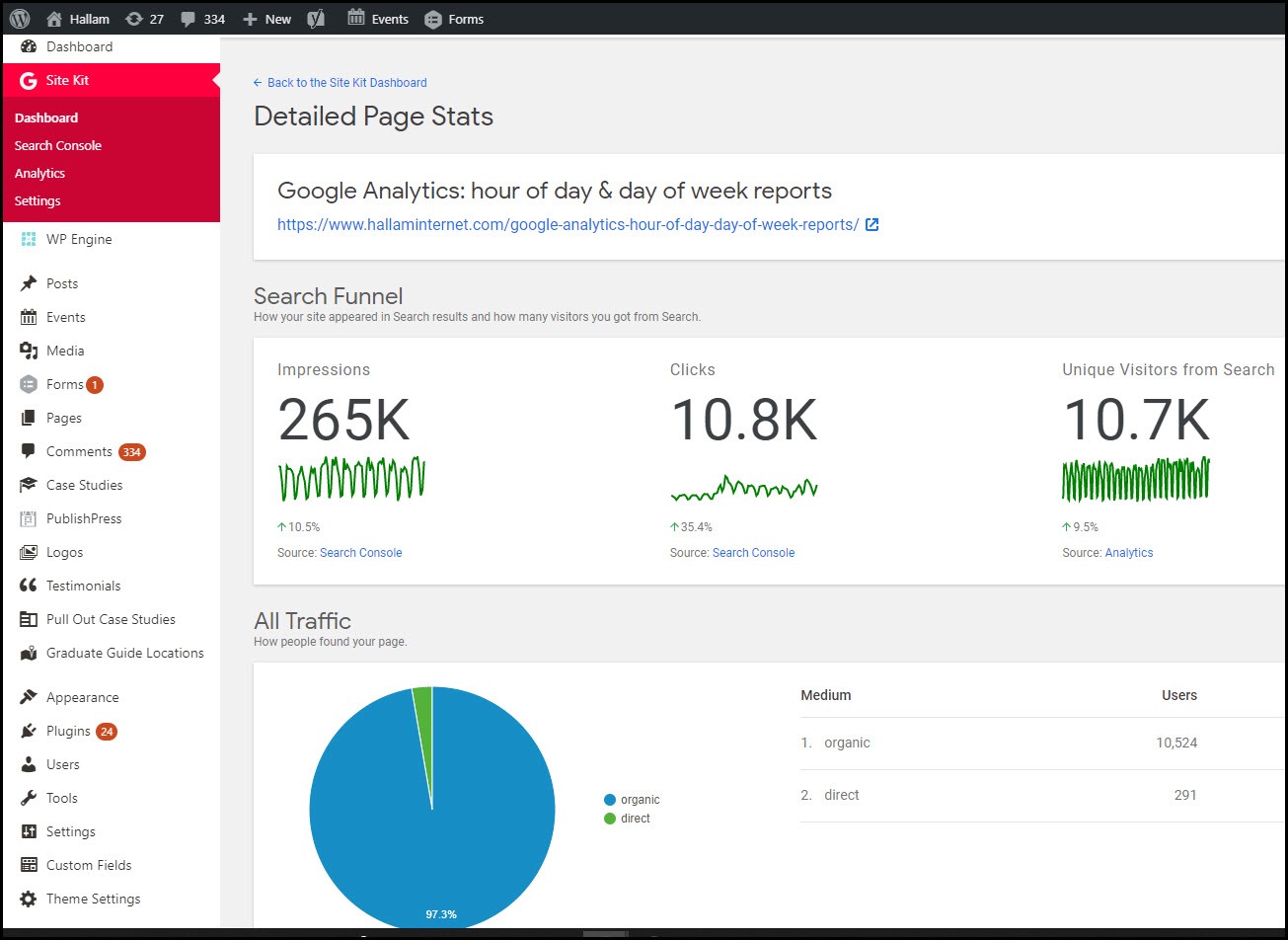Click the Theme Settings gear icon
The image size is (1288, 940).
[29, 899]
